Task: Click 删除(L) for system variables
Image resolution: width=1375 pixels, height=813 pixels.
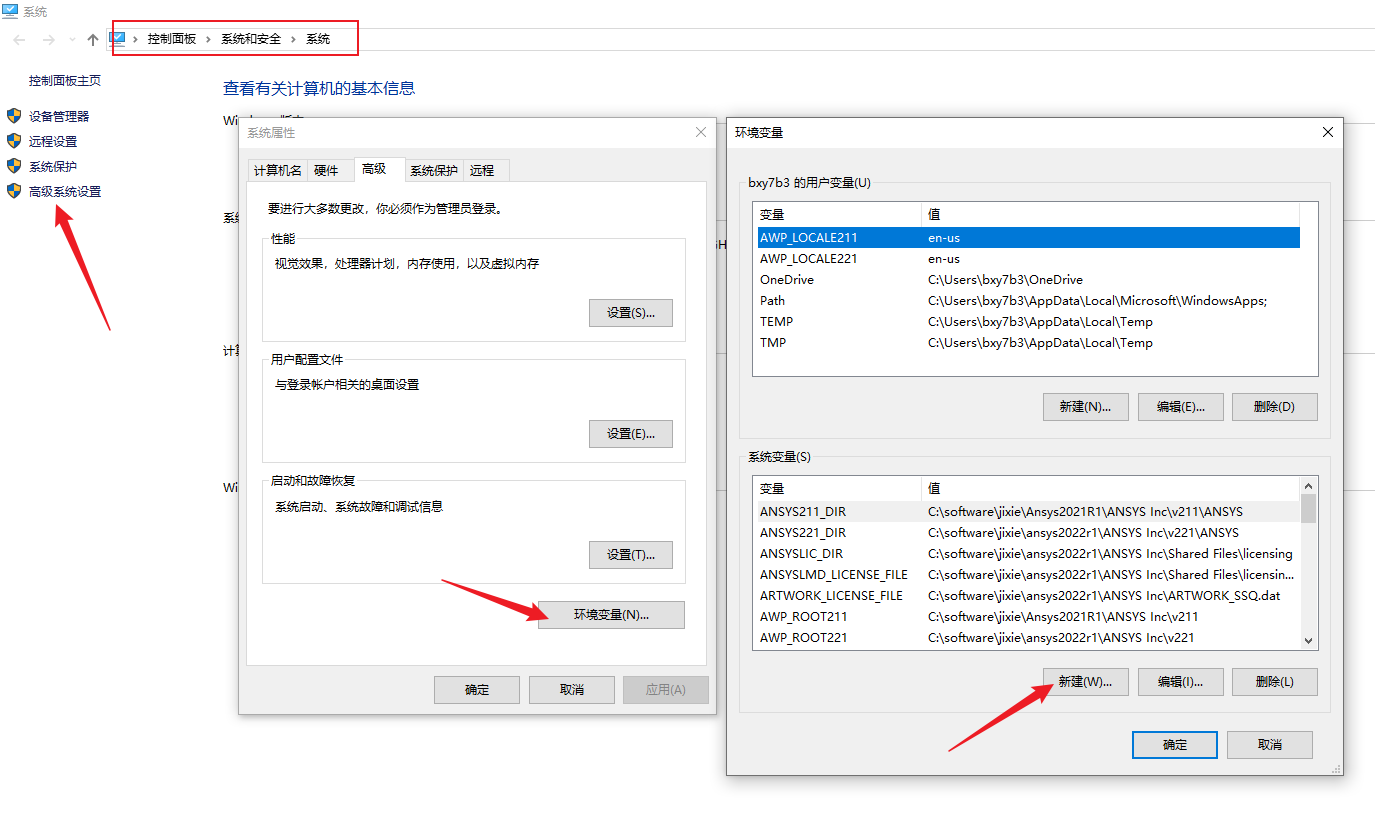Action: point(1275,682)
